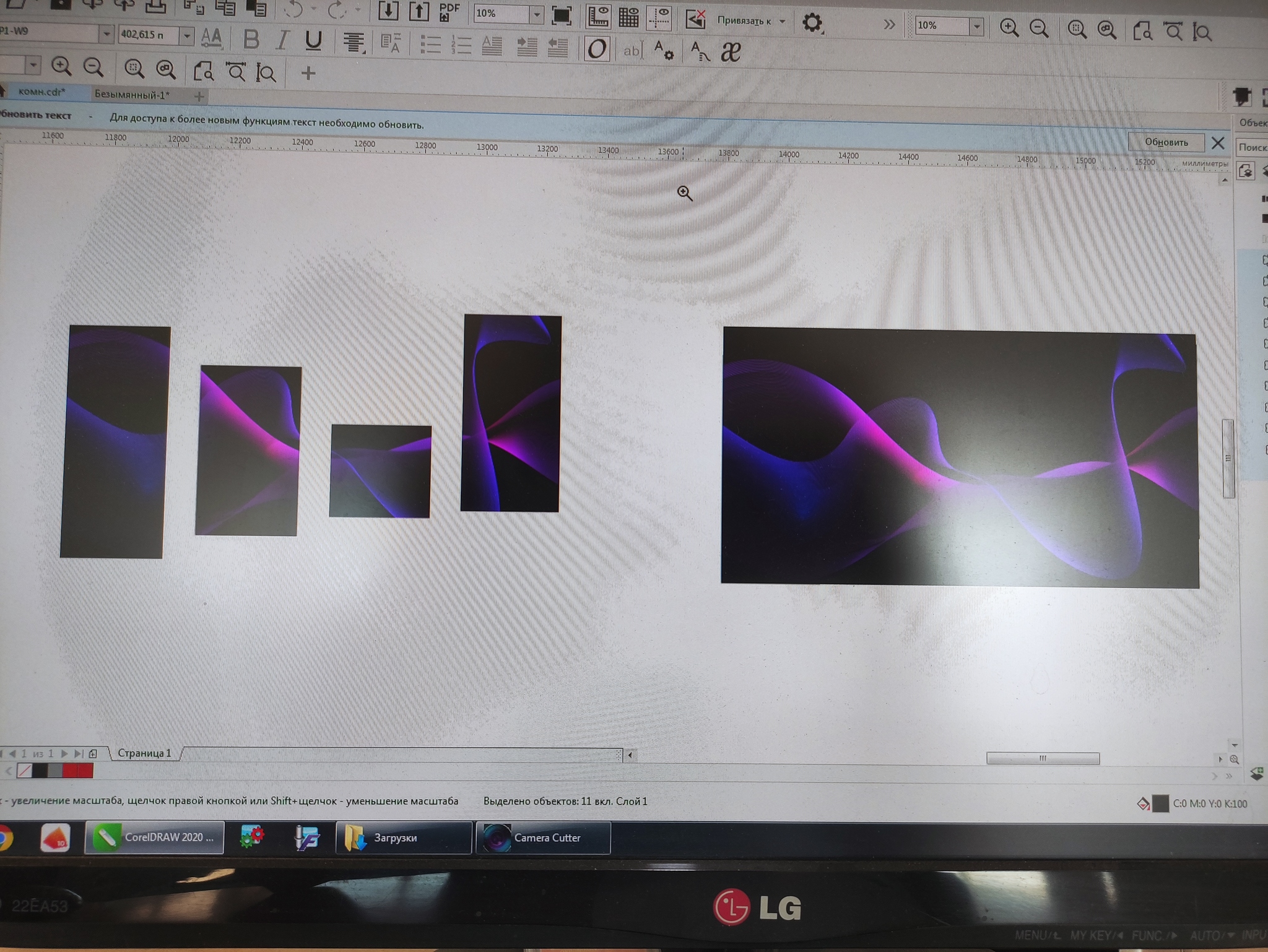Toggle italic formatting

click(282, 40)
